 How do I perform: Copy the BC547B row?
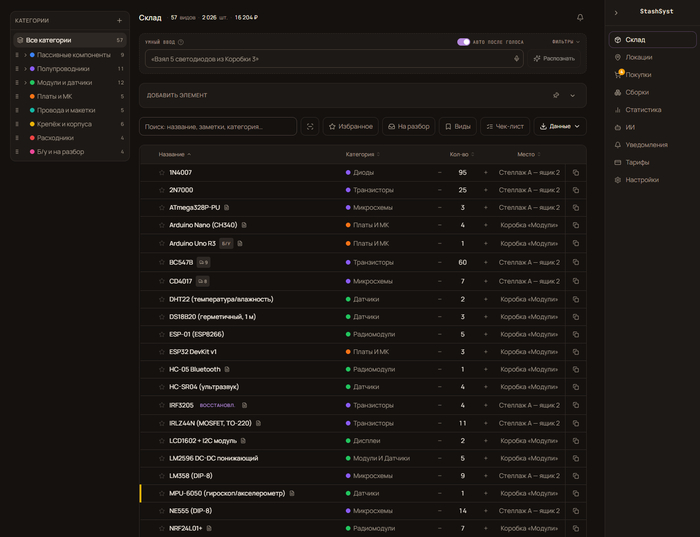576,262
